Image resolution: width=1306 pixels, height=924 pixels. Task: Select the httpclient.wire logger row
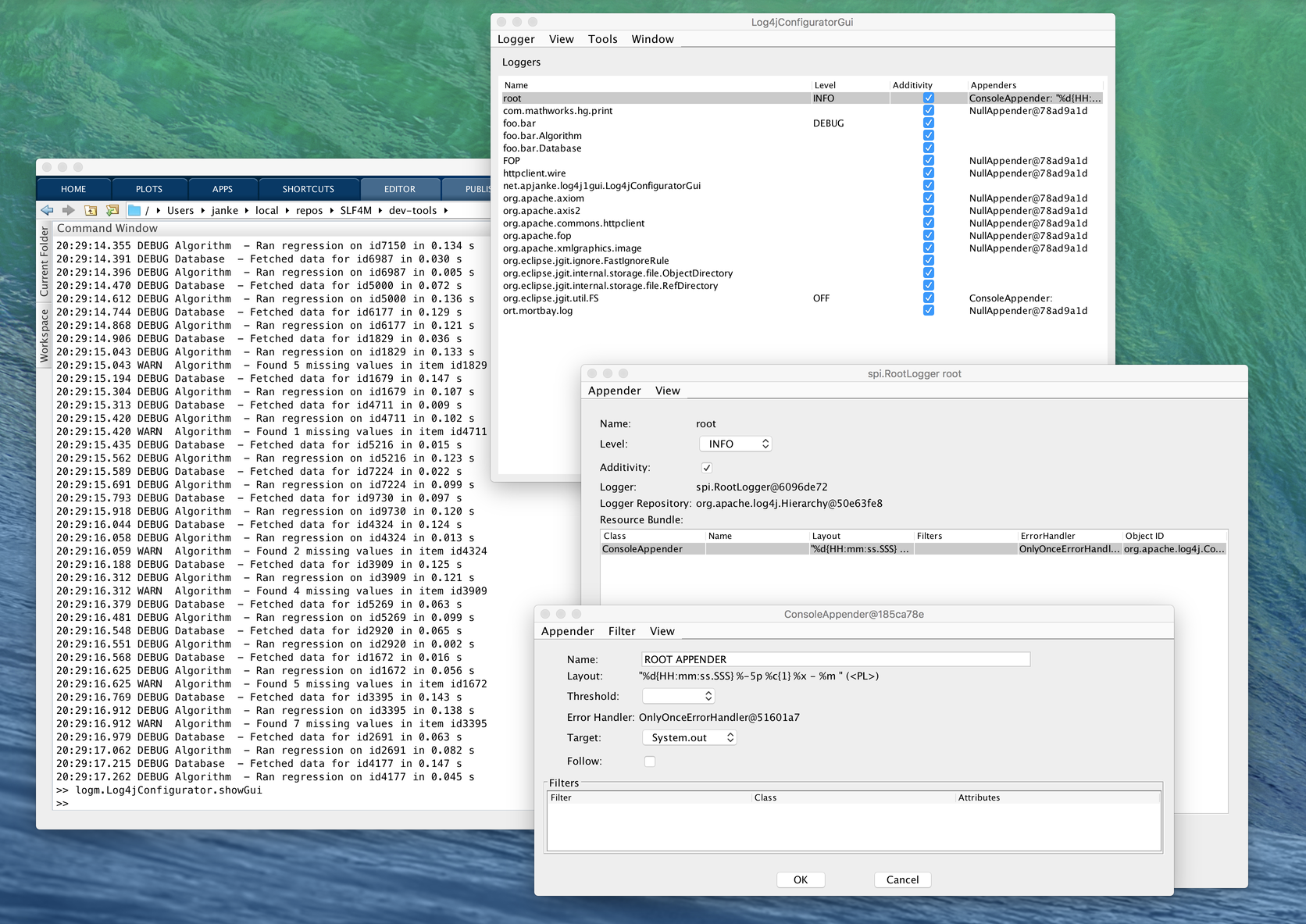click(801, 173)
